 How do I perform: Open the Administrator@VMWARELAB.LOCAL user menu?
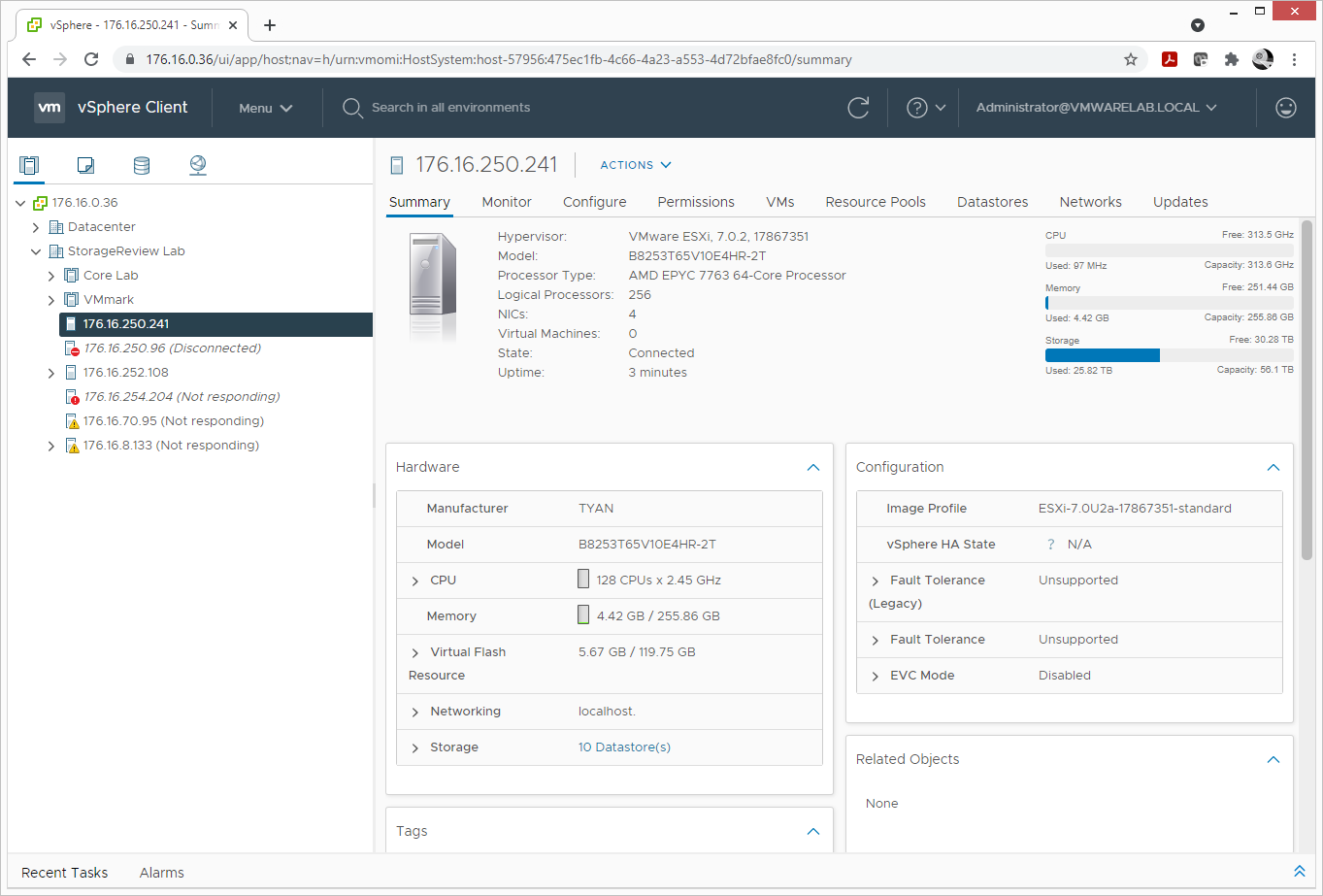tap(1096, 108)
